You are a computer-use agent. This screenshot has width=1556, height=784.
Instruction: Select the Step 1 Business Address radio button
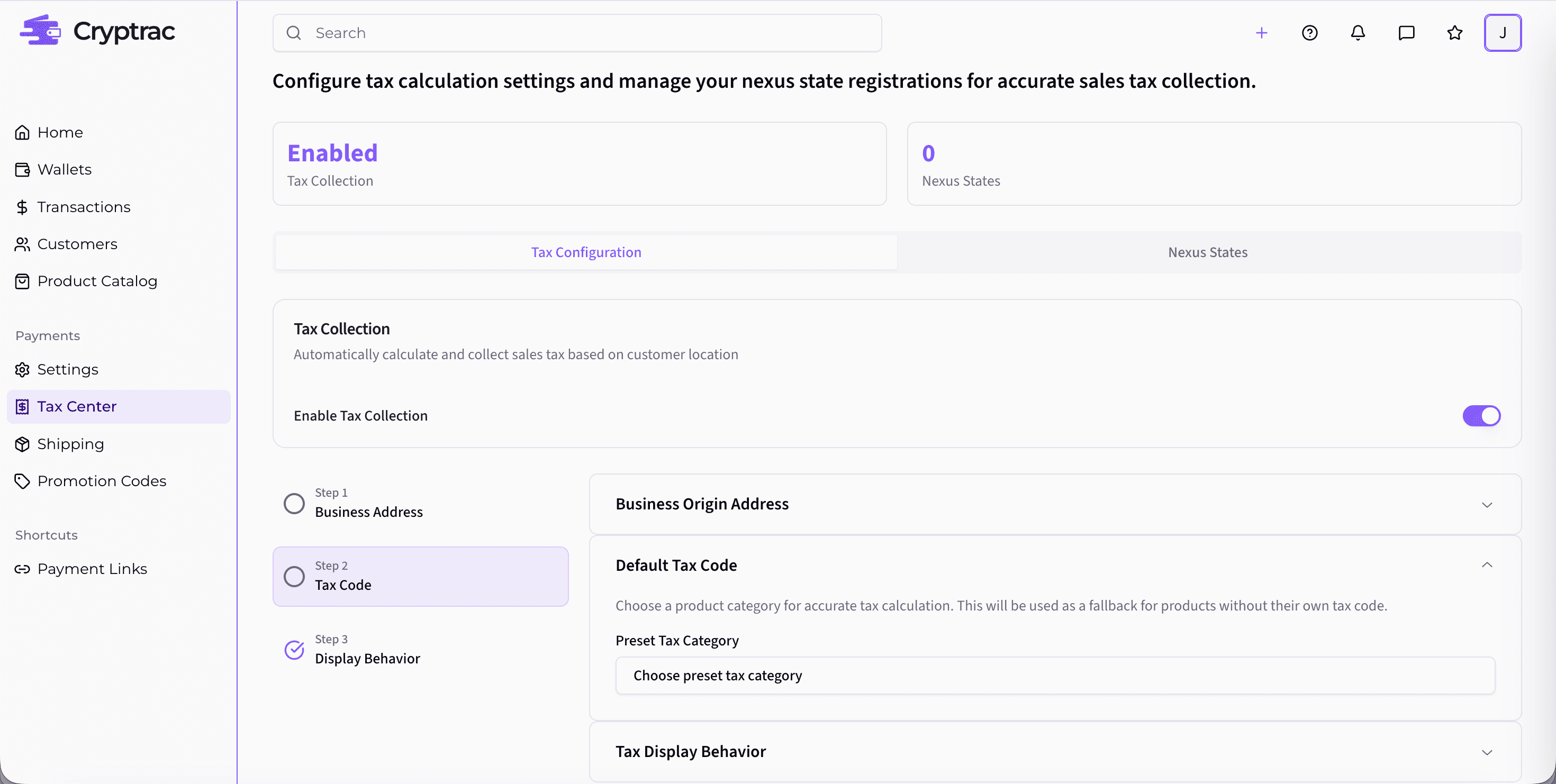294,503
